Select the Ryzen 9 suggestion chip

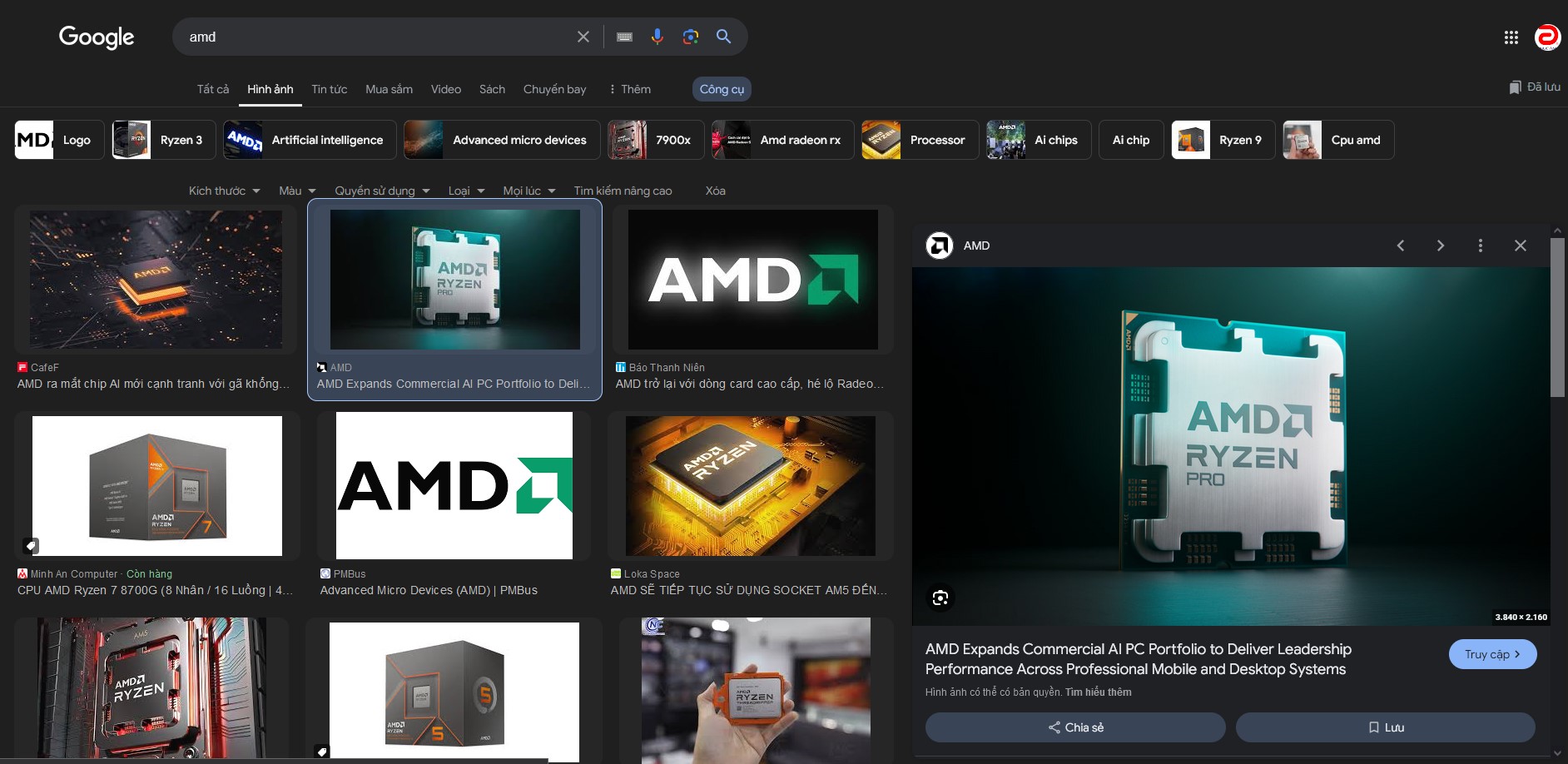tap(1223, 140)
